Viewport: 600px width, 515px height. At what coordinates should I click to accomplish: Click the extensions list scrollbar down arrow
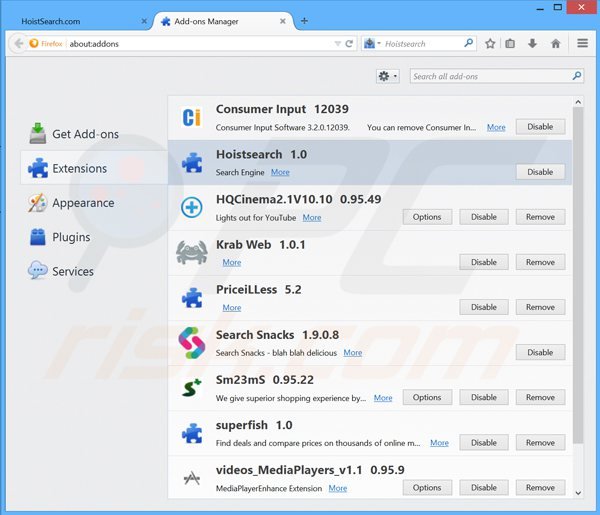pos(578,493)
